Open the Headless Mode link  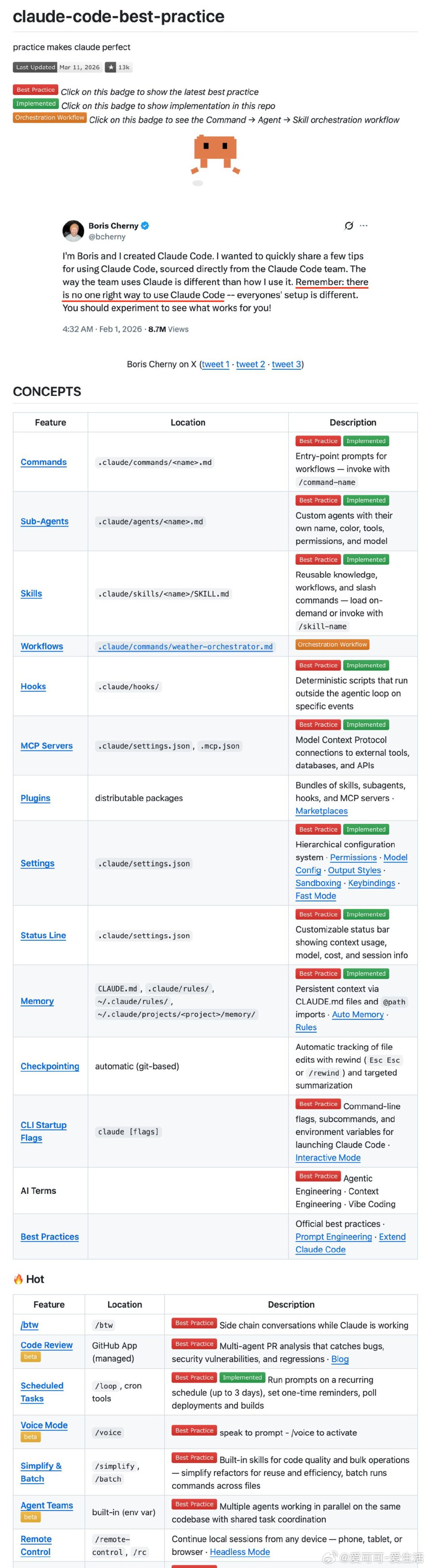(240, 1552)
